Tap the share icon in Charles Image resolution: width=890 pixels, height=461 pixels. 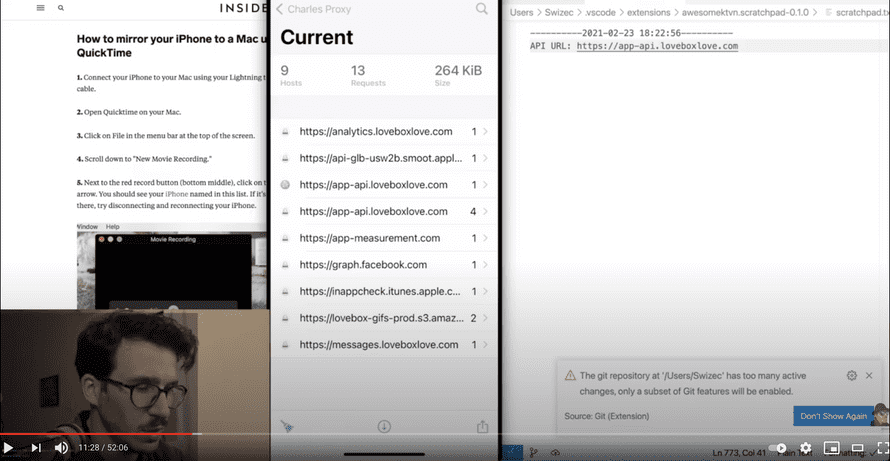click(482, 426)
